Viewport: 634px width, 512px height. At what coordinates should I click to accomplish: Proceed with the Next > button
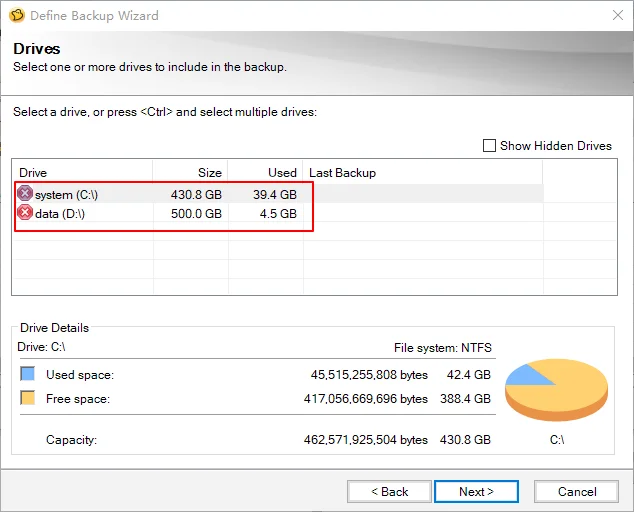476,491
